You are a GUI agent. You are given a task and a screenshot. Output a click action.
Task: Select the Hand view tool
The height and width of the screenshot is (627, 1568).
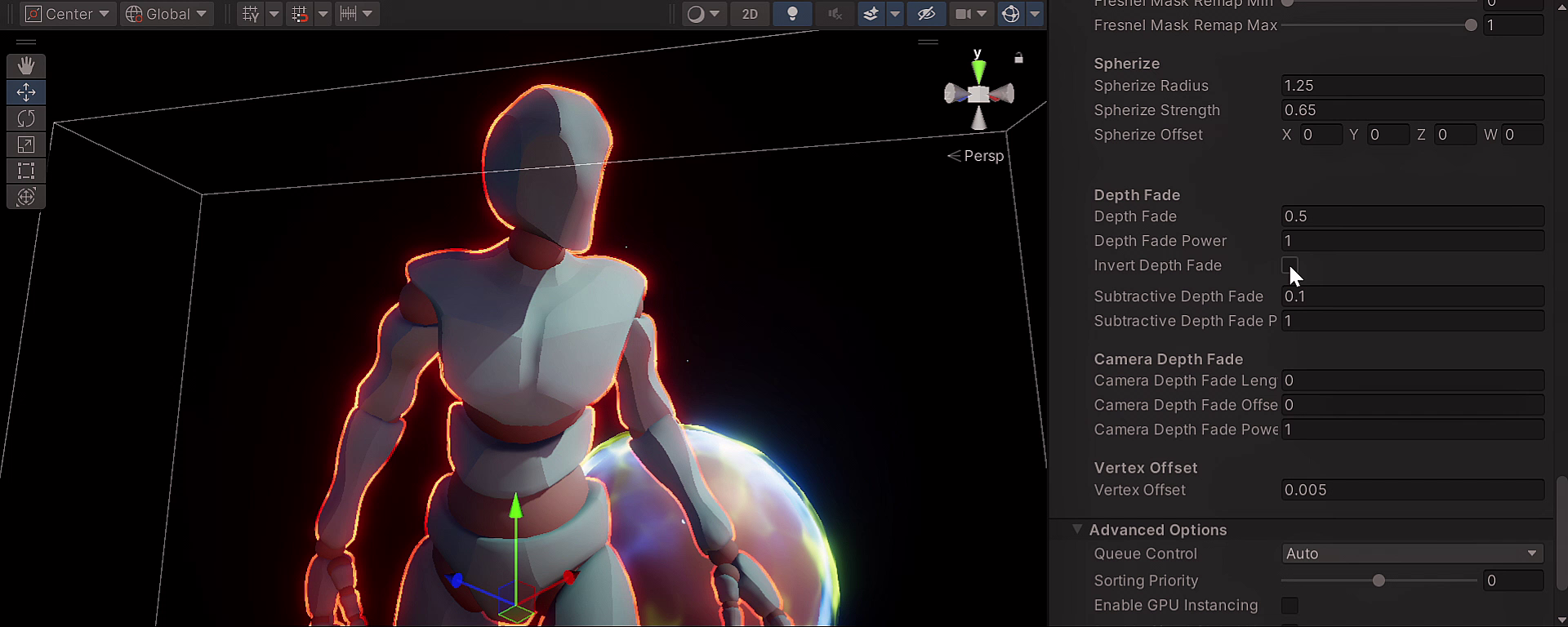pos(26,66)
